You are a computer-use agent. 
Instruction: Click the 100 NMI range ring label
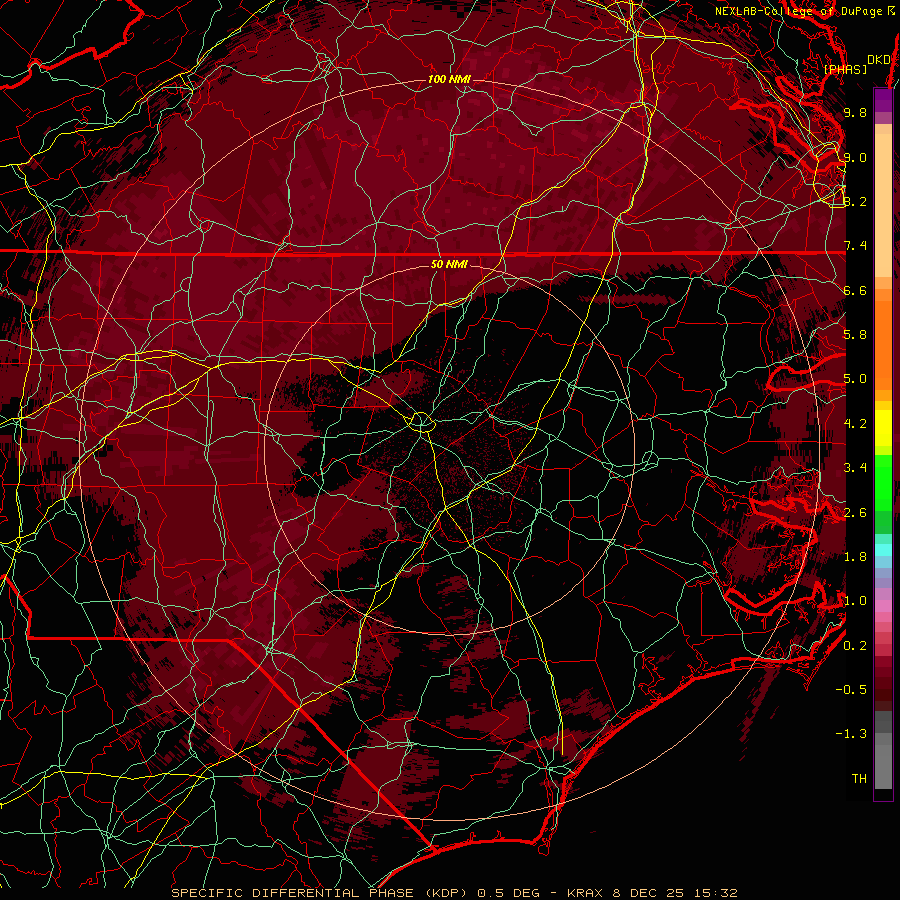click(x=448, y=79)
